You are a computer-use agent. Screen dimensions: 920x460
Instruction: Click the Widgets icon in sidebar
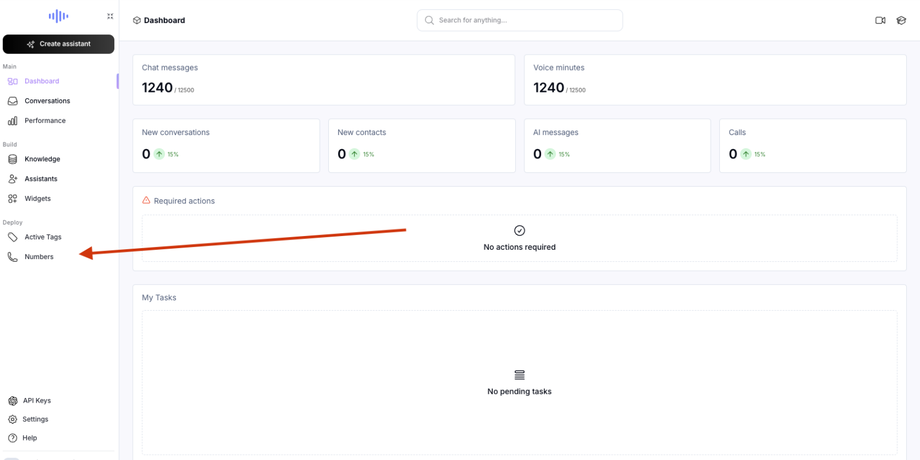[x=13, y=199]
